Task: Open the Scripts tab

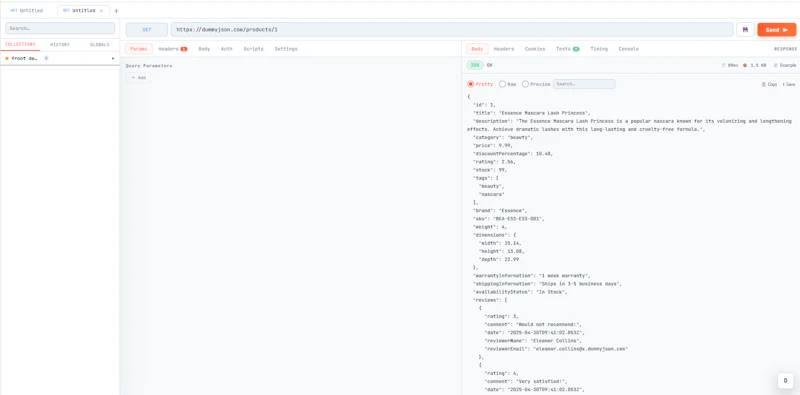Action: (254, 49)
